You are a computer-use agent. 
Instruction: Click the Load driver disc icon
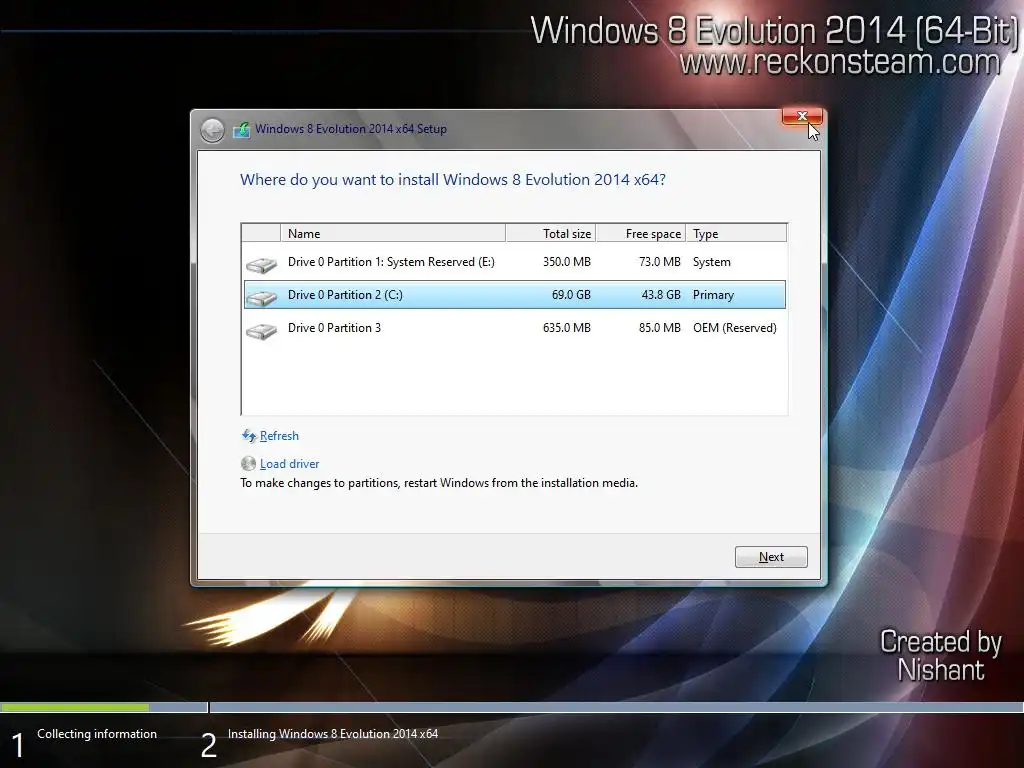[248, 464]
